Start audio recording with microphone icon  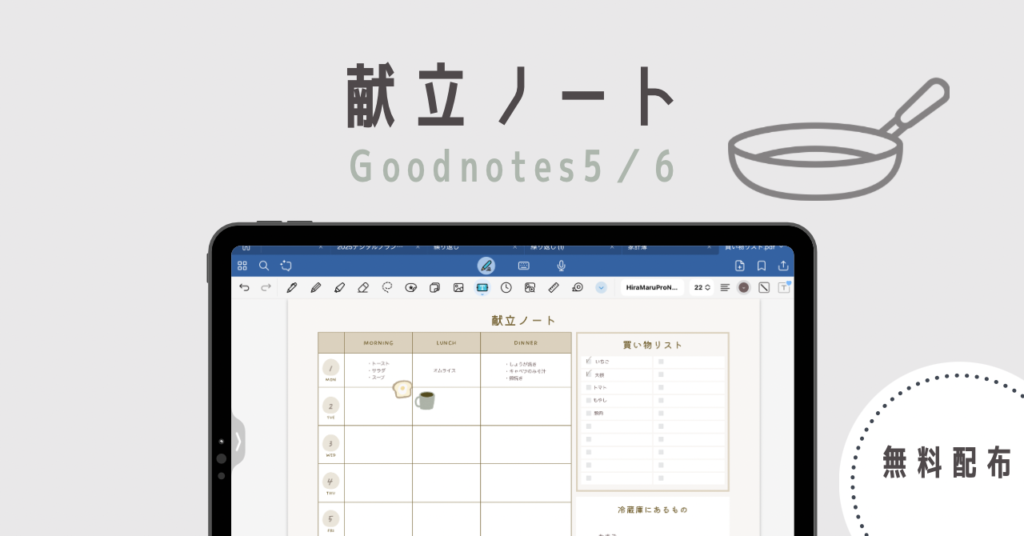coord(561,266)
